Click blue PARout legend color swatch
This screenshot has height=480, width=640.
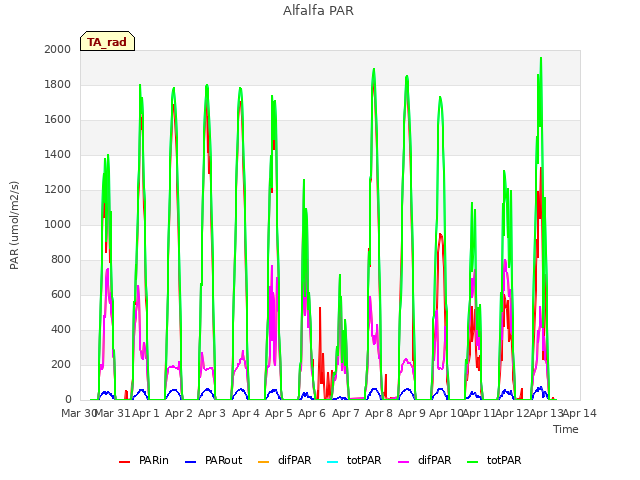pos(191,462)
